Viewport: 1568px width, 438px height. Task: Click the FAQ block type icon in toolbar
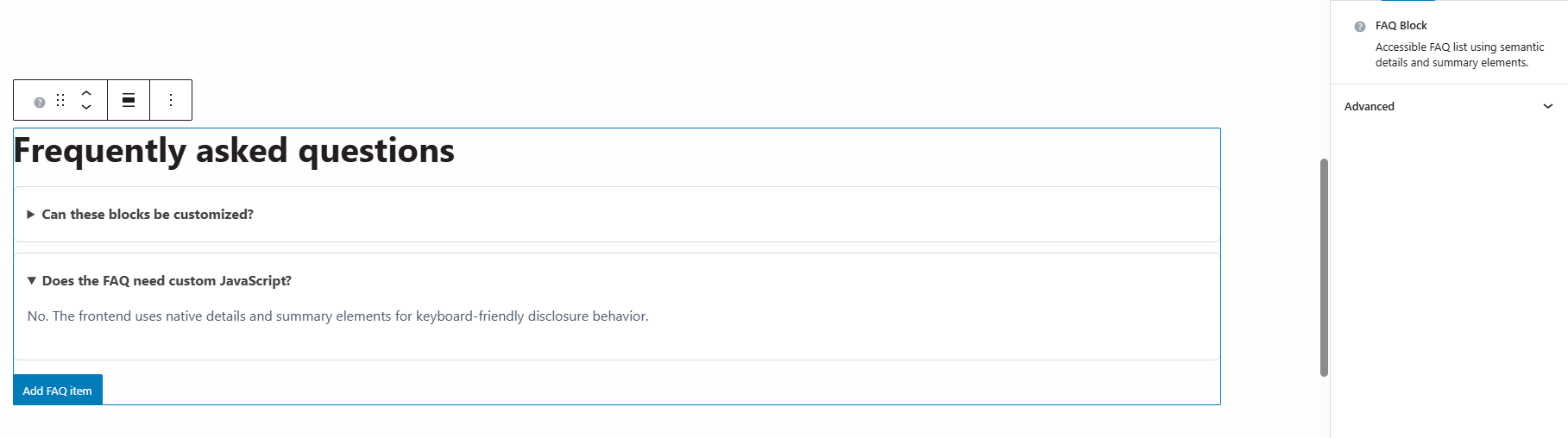40,102
